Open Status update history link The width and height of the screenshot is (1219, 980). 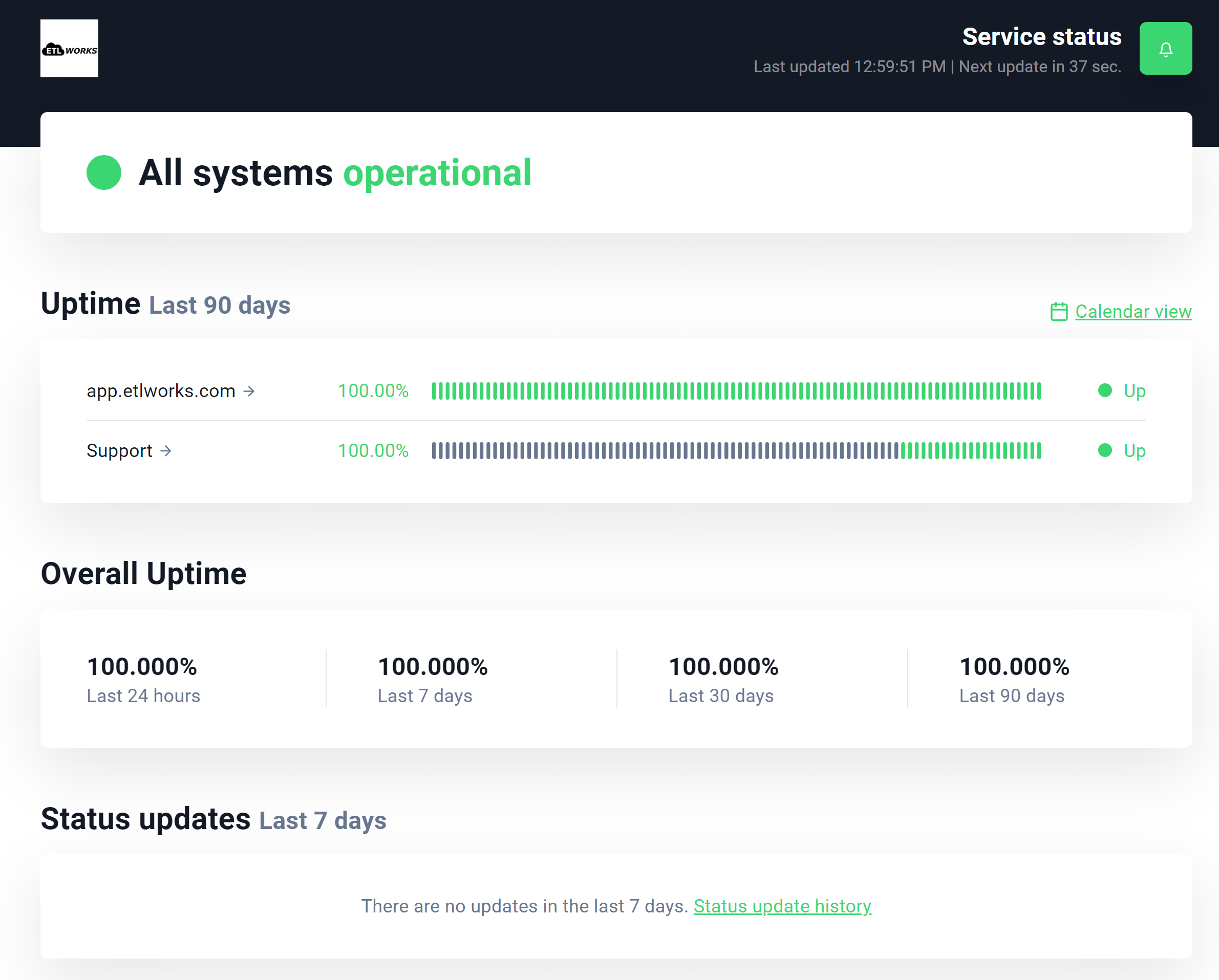[x=782, y=906]
